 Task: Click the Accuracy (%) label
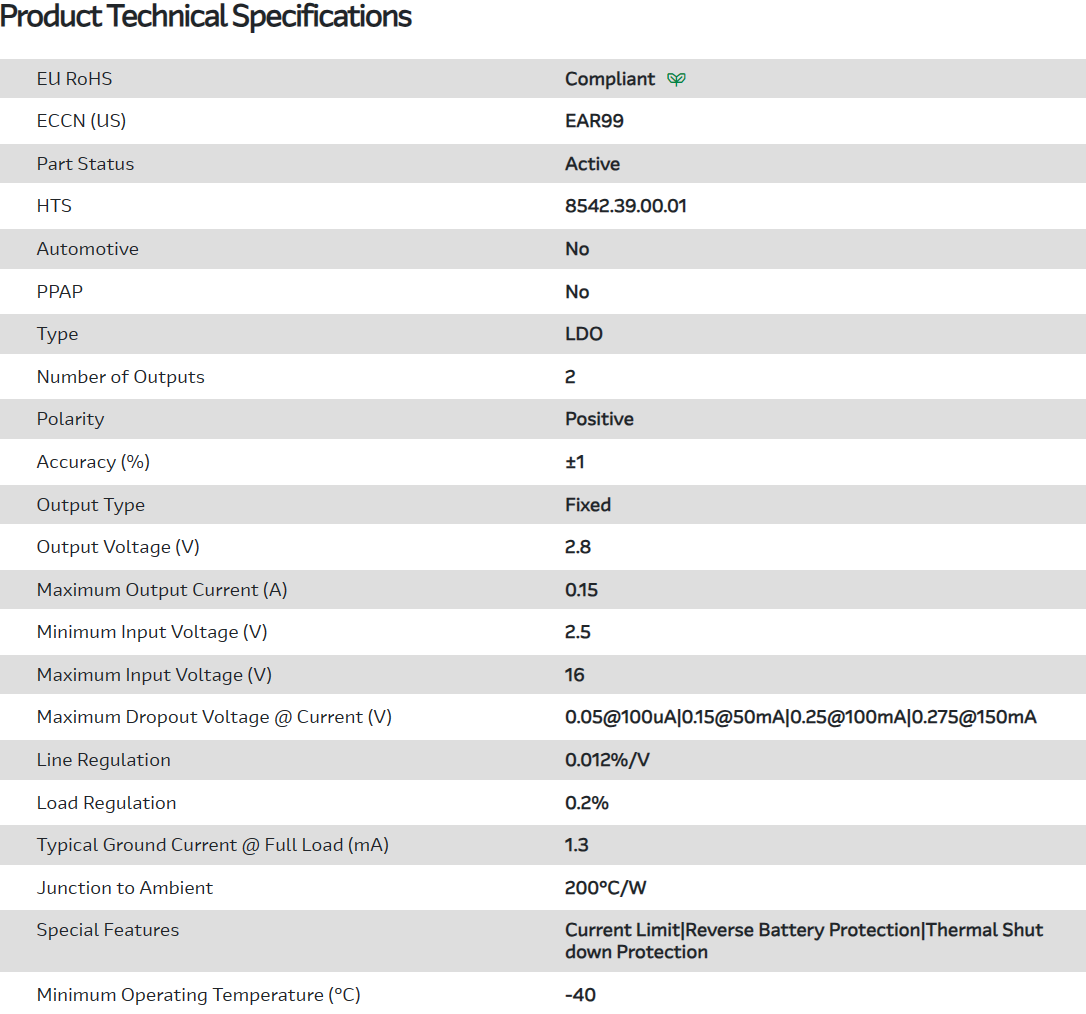93,462
